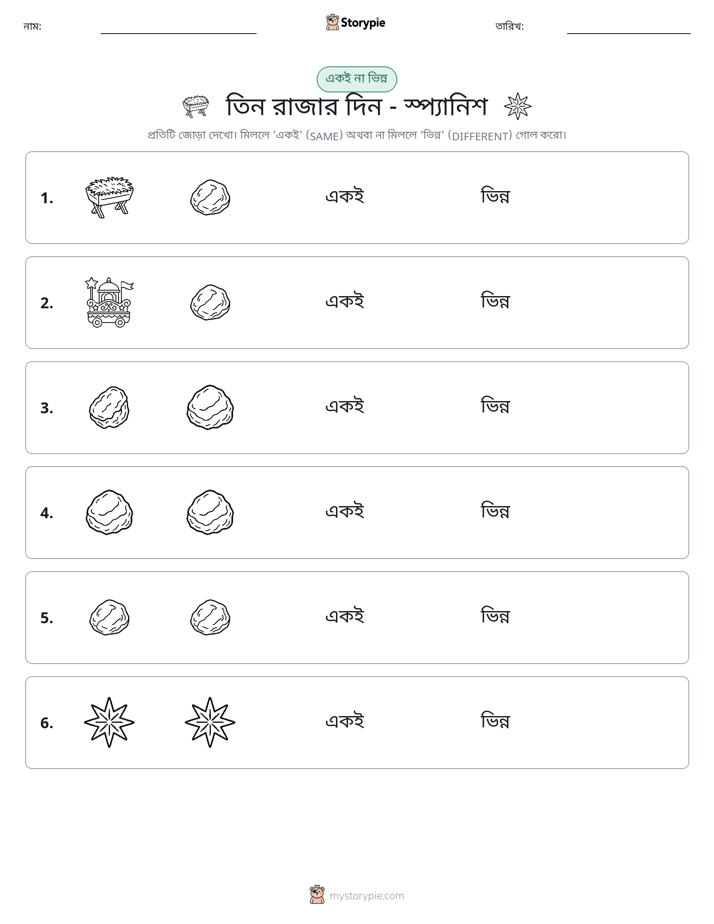The width and height of the screenshot is (714, 924).
Task: Click the first coal lump in row 3
Action: [109, 407]
